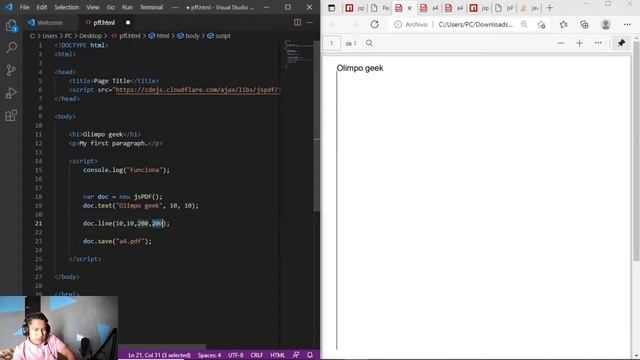
Task: Search within the PDF document
Action: tap(369, 43)
